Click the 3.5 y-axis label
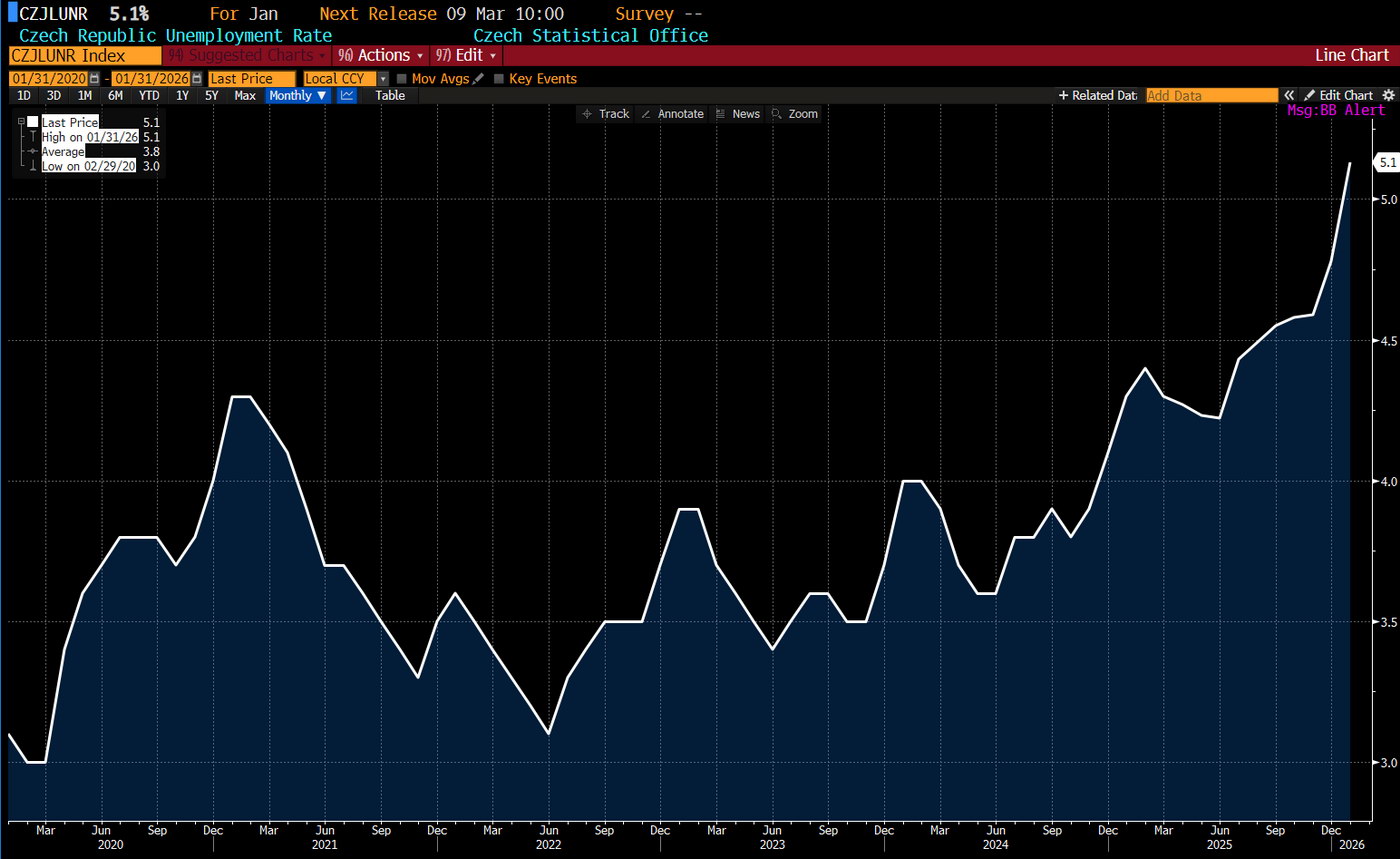This screenshot has height=859, width=1400. (1389, 622)
